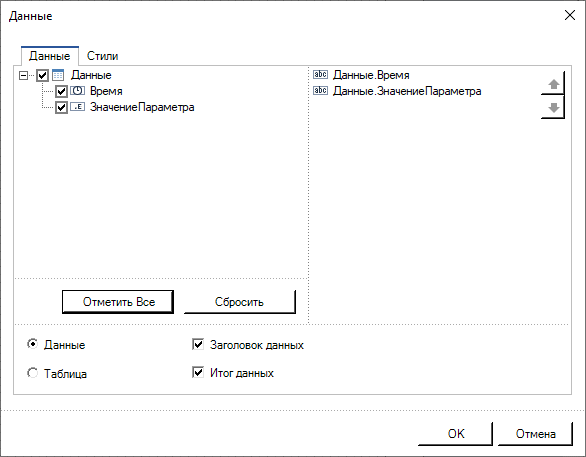Click the Отметить Все button

click(x=118, y=302)
